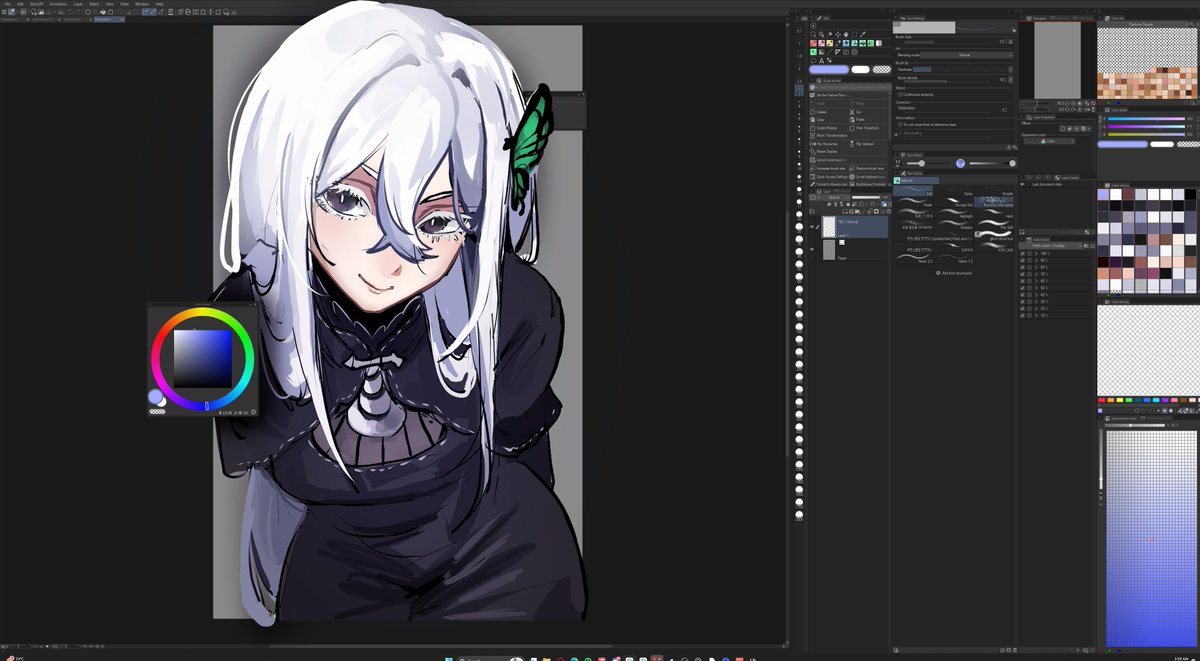Select the Zoom magnifier tool
The height and width of the screenshot is (661, 1200).
point(813,34)
